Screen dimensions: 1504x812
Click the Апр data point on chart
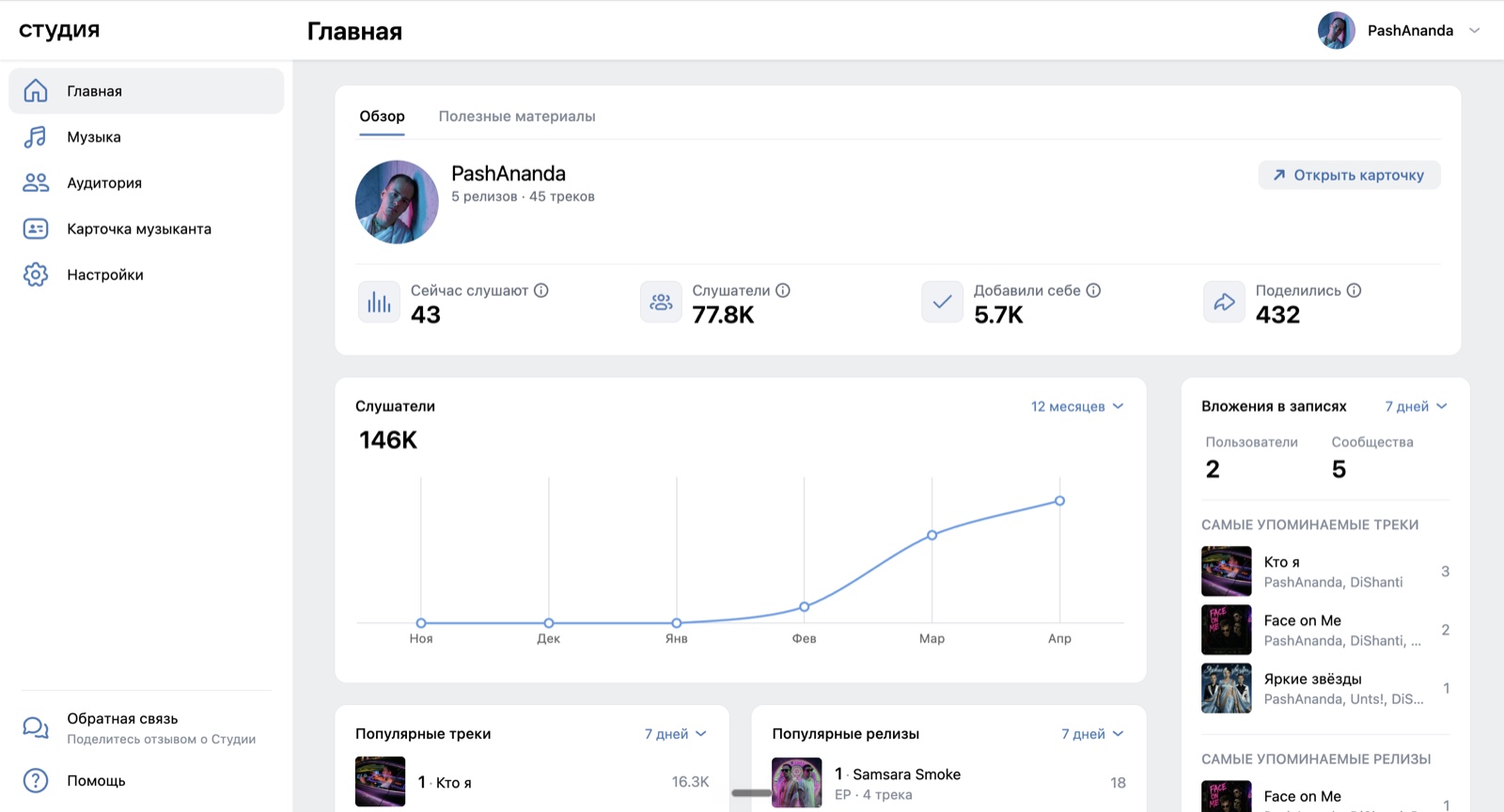(x=1059, y=501)
